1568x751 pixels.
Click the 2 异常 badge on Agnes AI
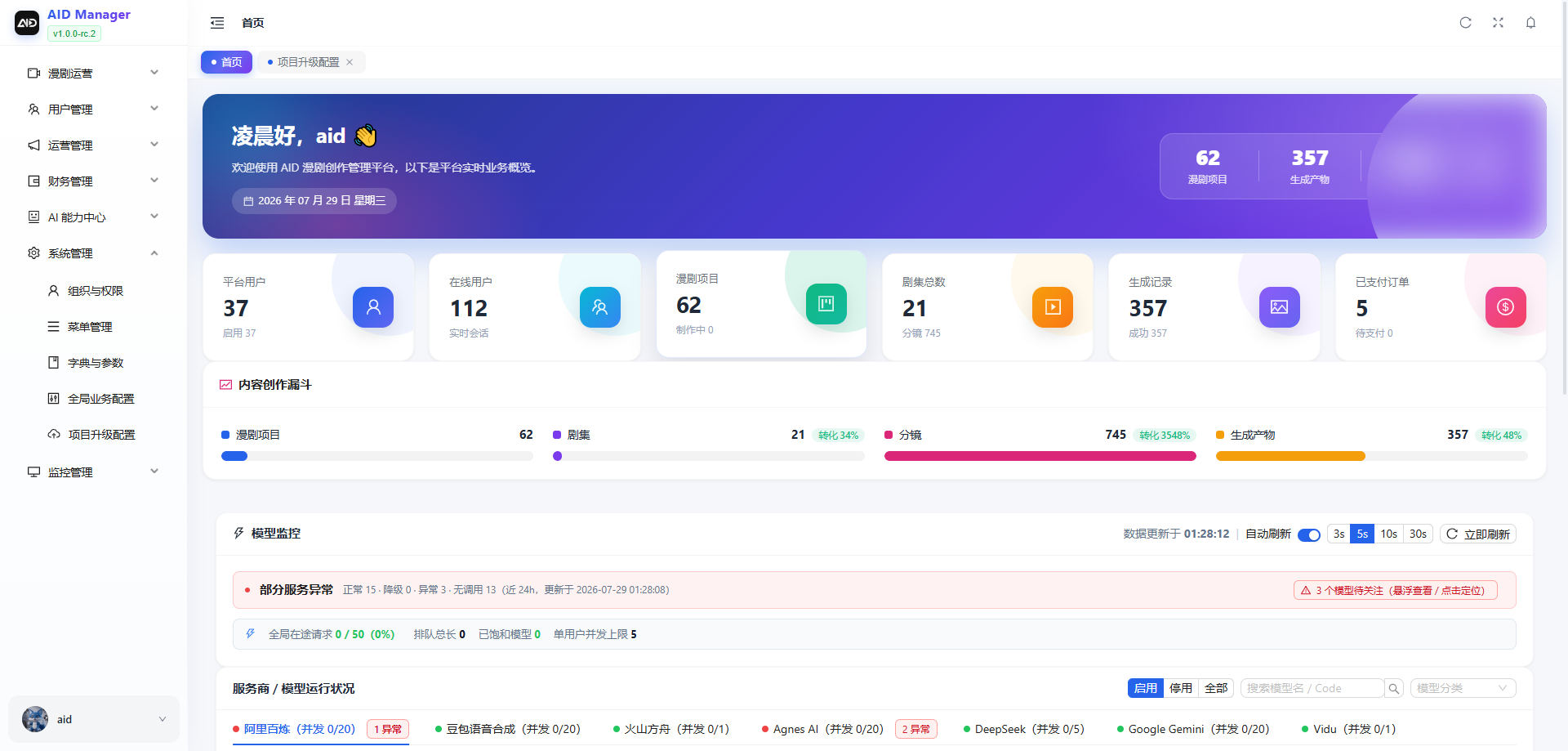point(916,729)
